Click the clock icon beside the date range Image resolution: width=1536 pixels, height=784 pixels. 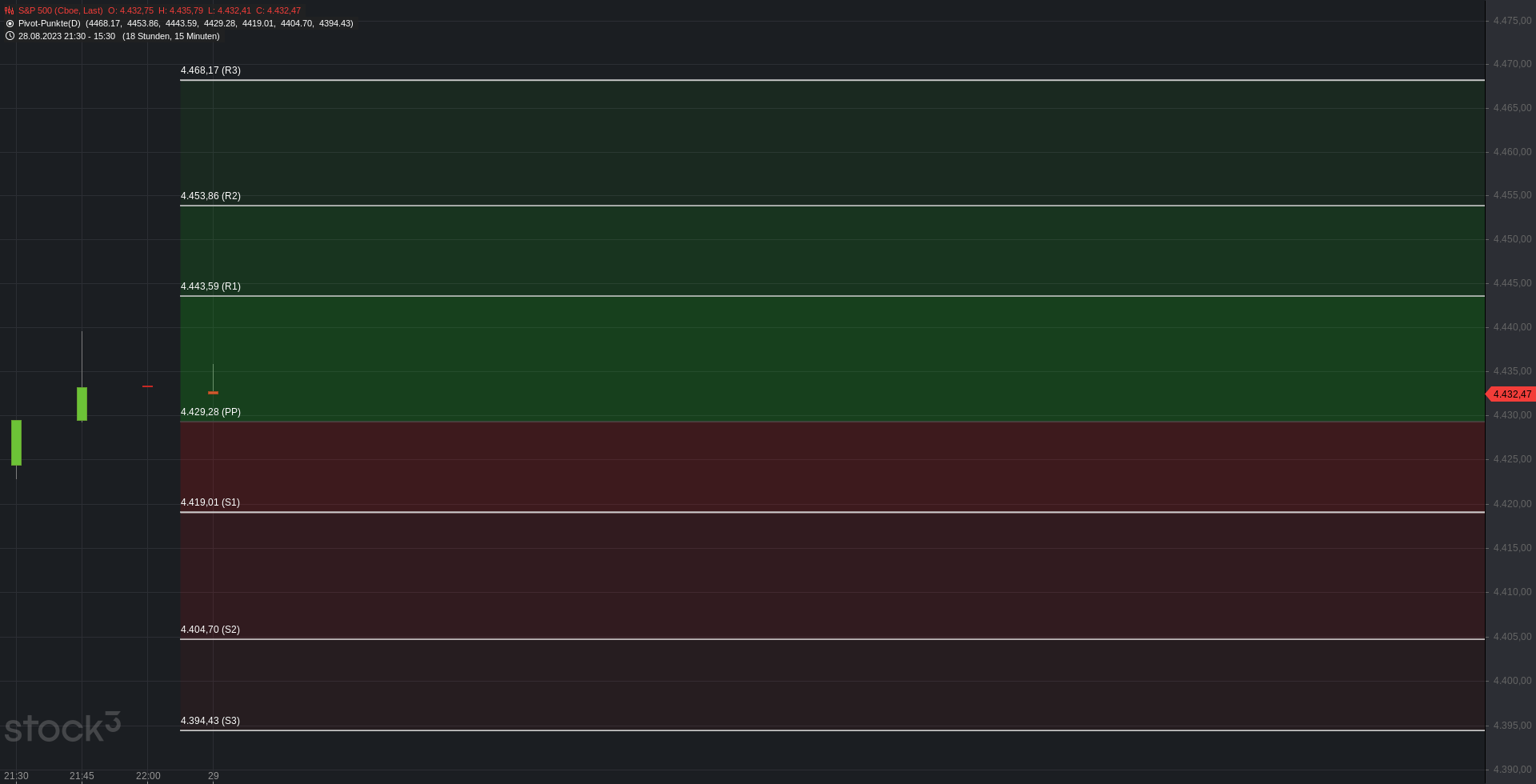pos(10,36)
